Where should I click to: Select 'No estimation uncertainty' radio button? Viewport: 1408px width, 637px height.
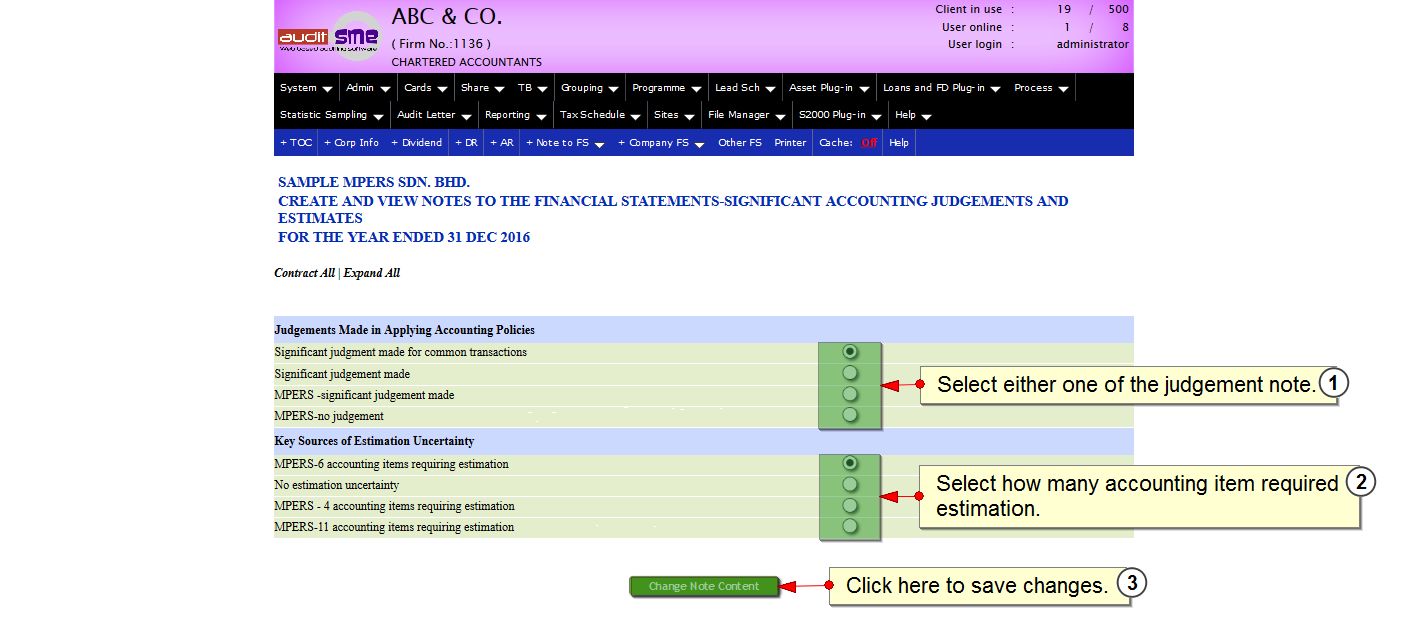click(x=850, y=484)
